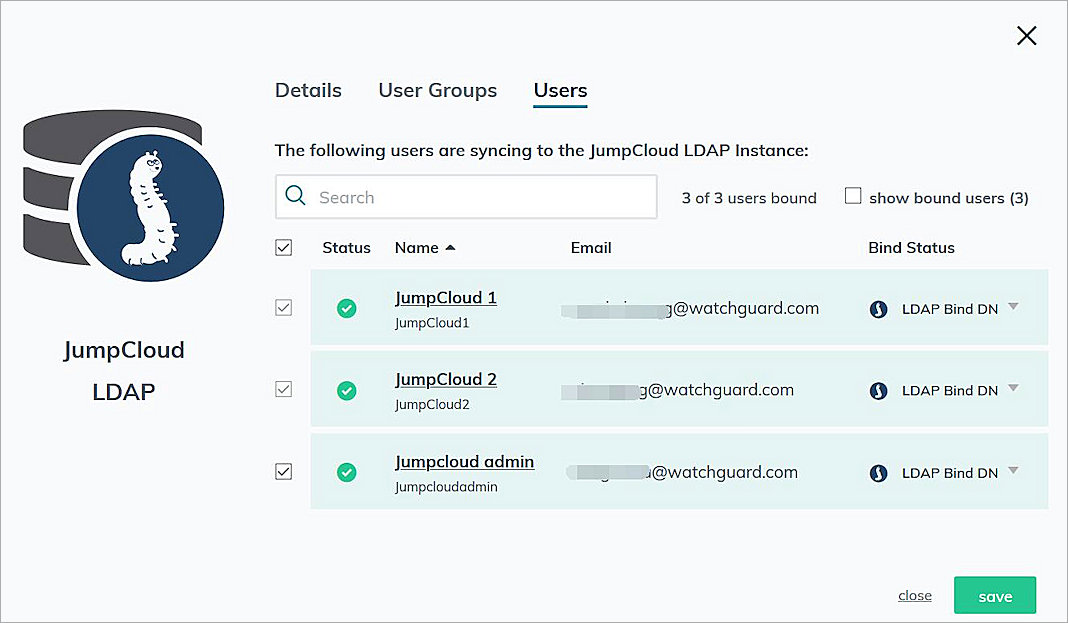This screenshot has height=623, width=1068.
Task: Click LDAP bind icon in Jumpcloud admin row
Action: tap(879, 473)
